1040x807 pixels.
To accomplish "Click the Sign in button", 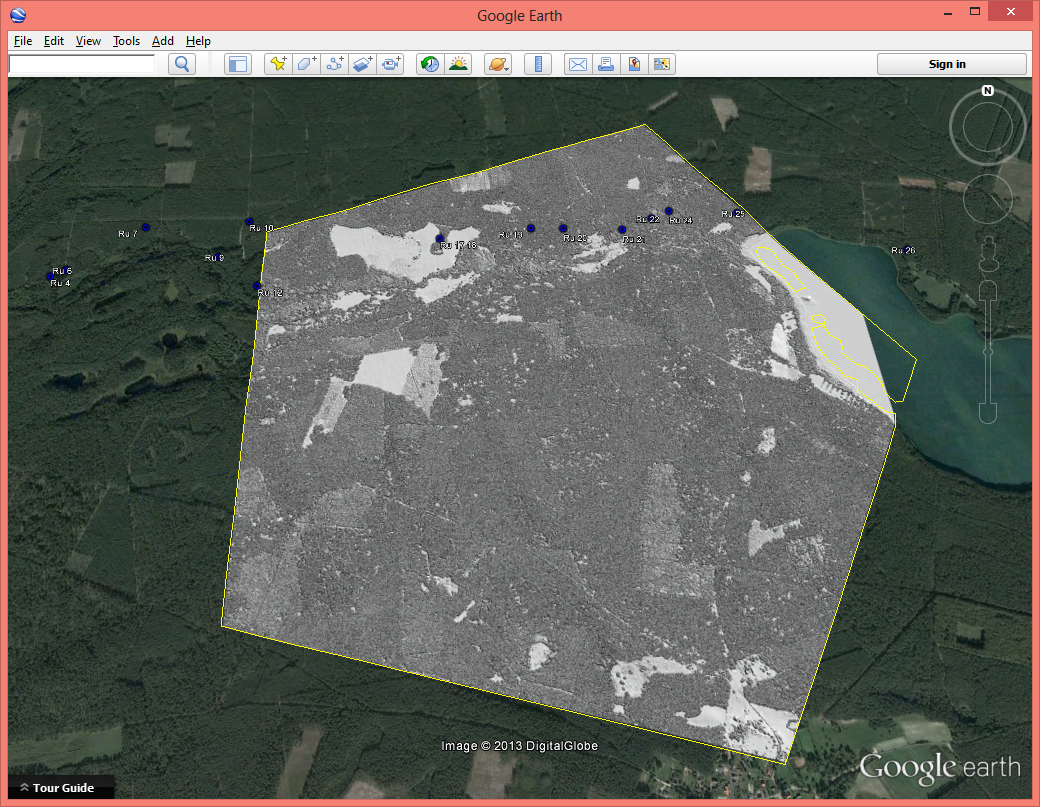I will point(951,64).
